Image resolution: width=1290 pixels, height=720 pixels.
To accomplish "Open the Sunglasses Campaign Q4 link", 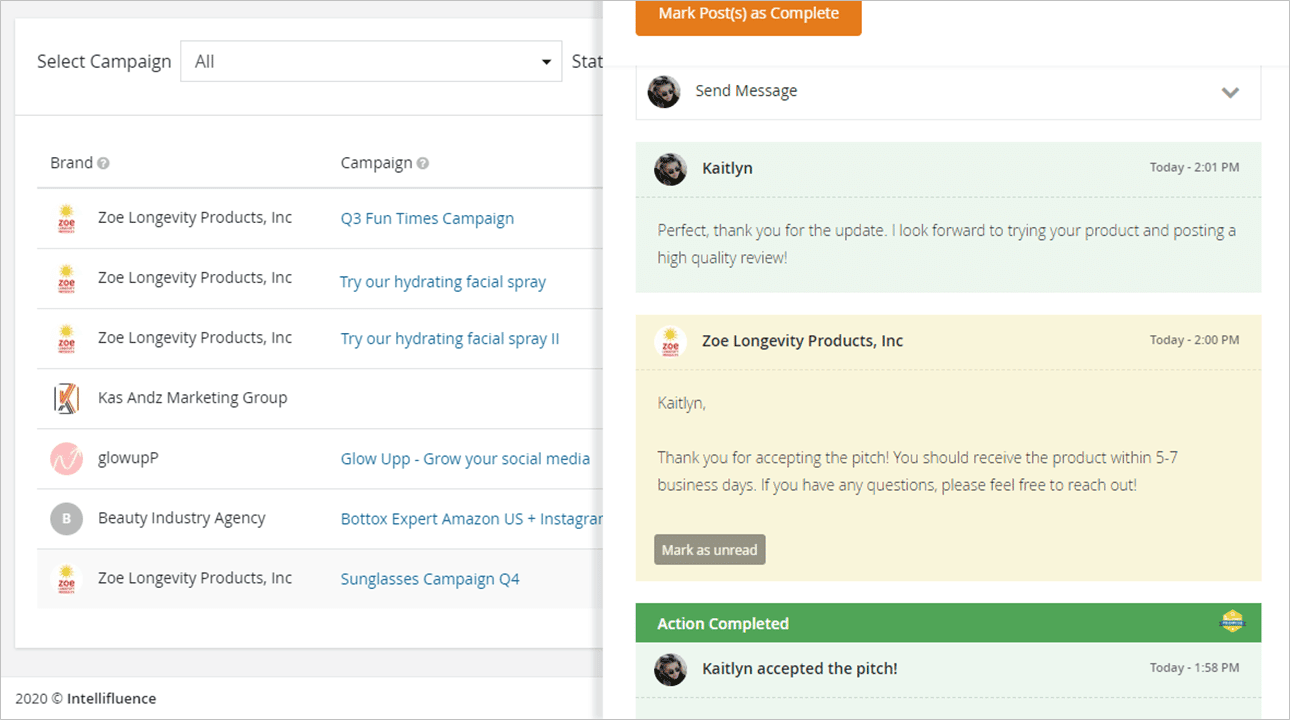I will pyautogui.click(x=430, y=579).
